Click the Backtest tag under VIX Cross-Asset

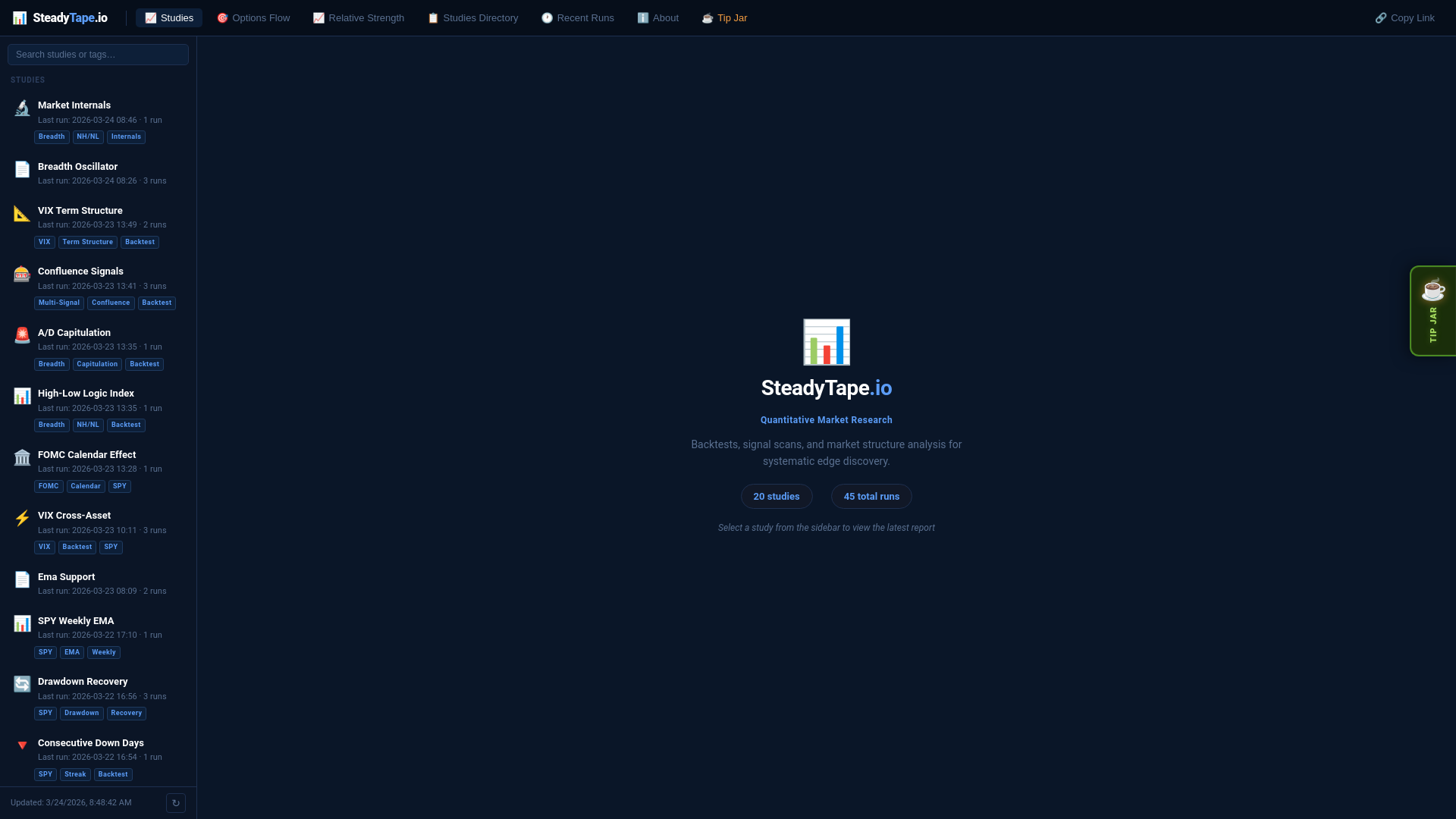(x=77, y=548)
